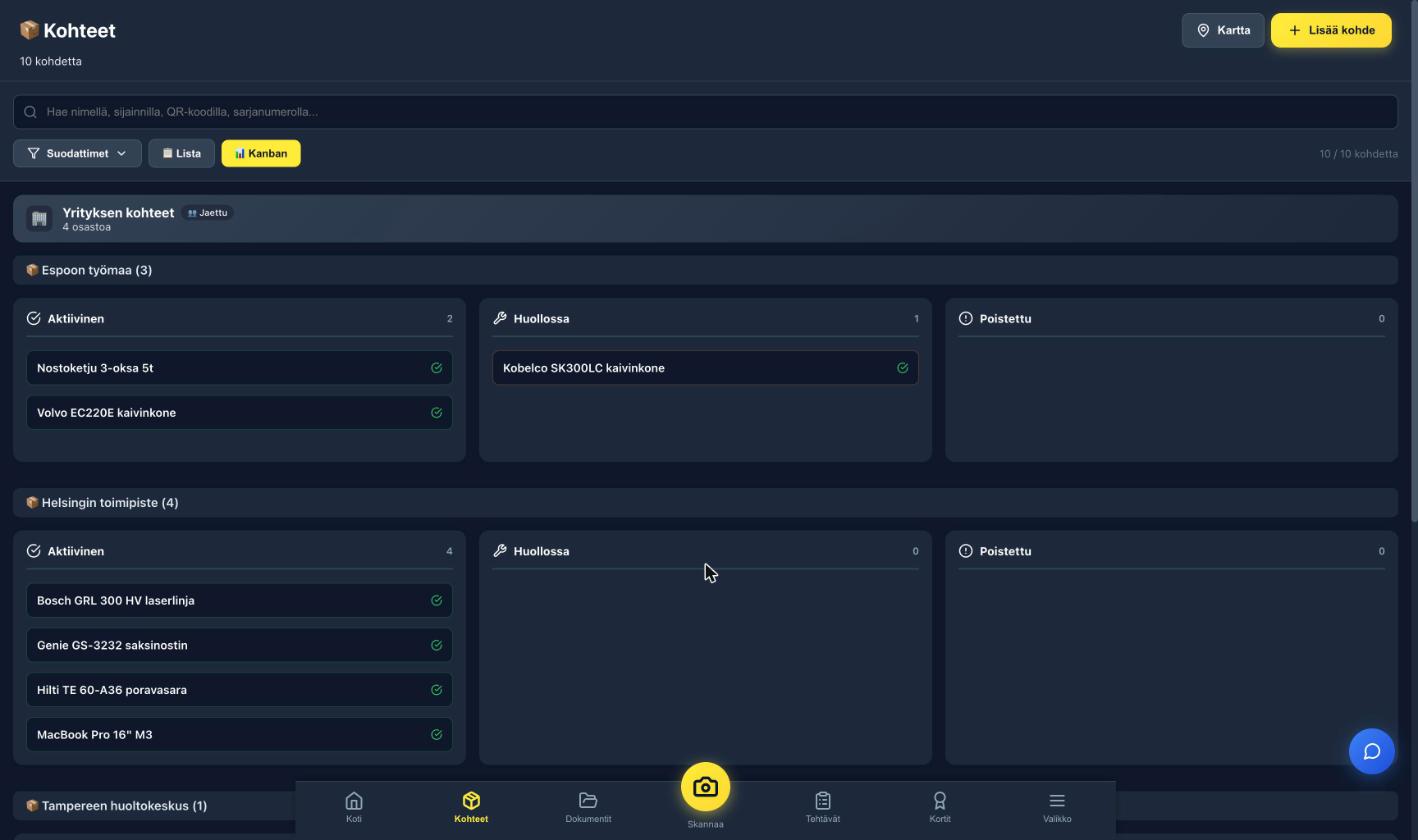Viewport: 1418px width, 840px height.
Task: Collapse the Yrityksen kohteet group header
Action: (x=705, y=219)
